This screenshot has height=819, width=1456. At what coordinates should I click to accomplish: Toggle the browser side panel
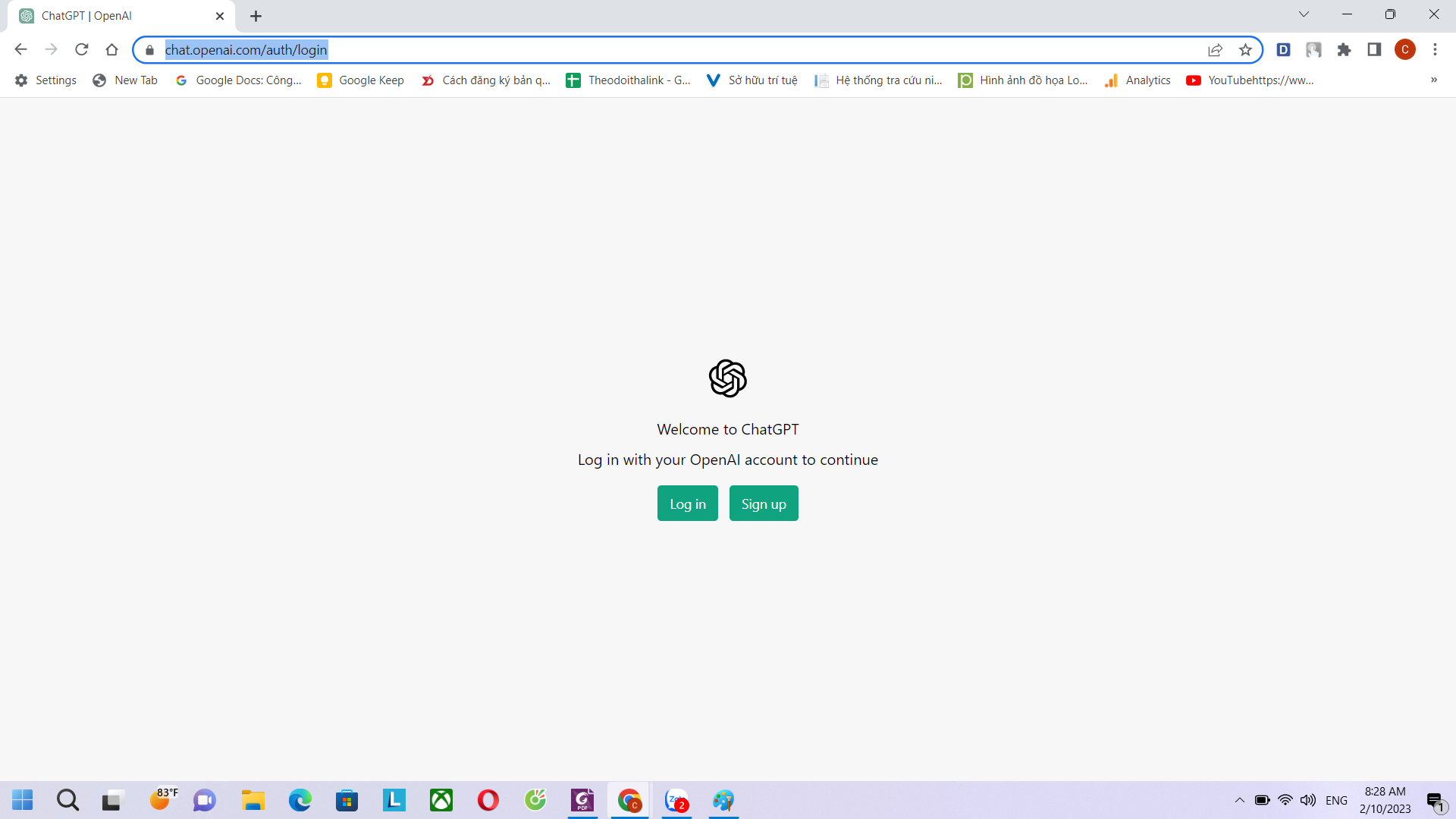(x=1374, y=49)
